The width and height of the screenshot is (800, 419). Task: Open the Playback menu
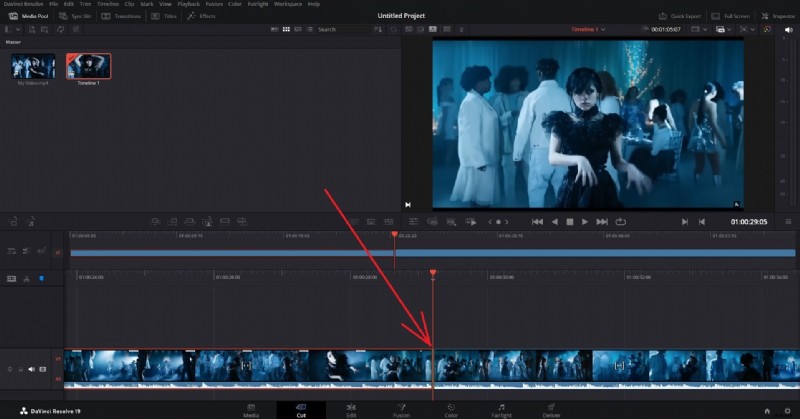189,4
